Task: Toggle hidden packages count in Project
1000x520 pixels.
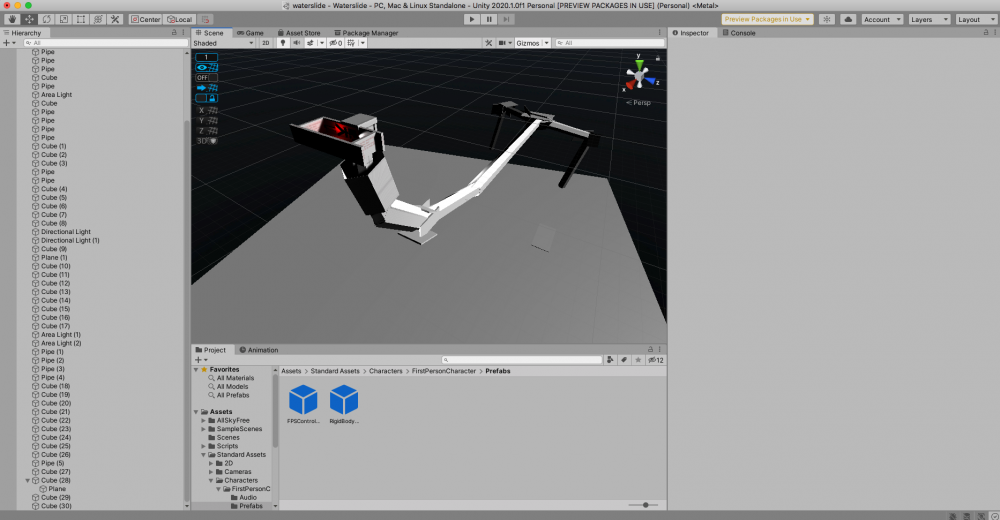Action: point(656,360)
